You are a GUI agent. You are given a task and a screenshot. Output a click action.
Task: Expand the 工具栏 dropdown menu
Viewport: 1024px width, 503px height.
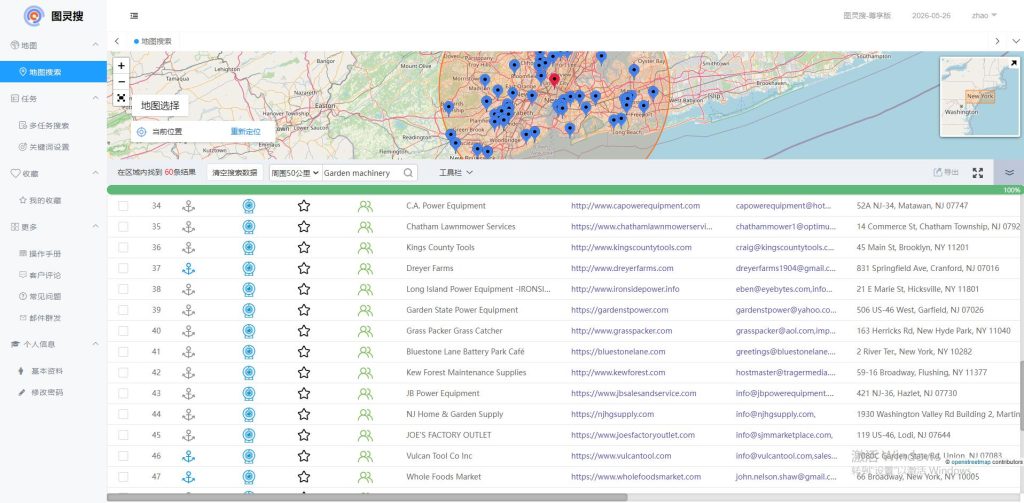click(456, 173)
